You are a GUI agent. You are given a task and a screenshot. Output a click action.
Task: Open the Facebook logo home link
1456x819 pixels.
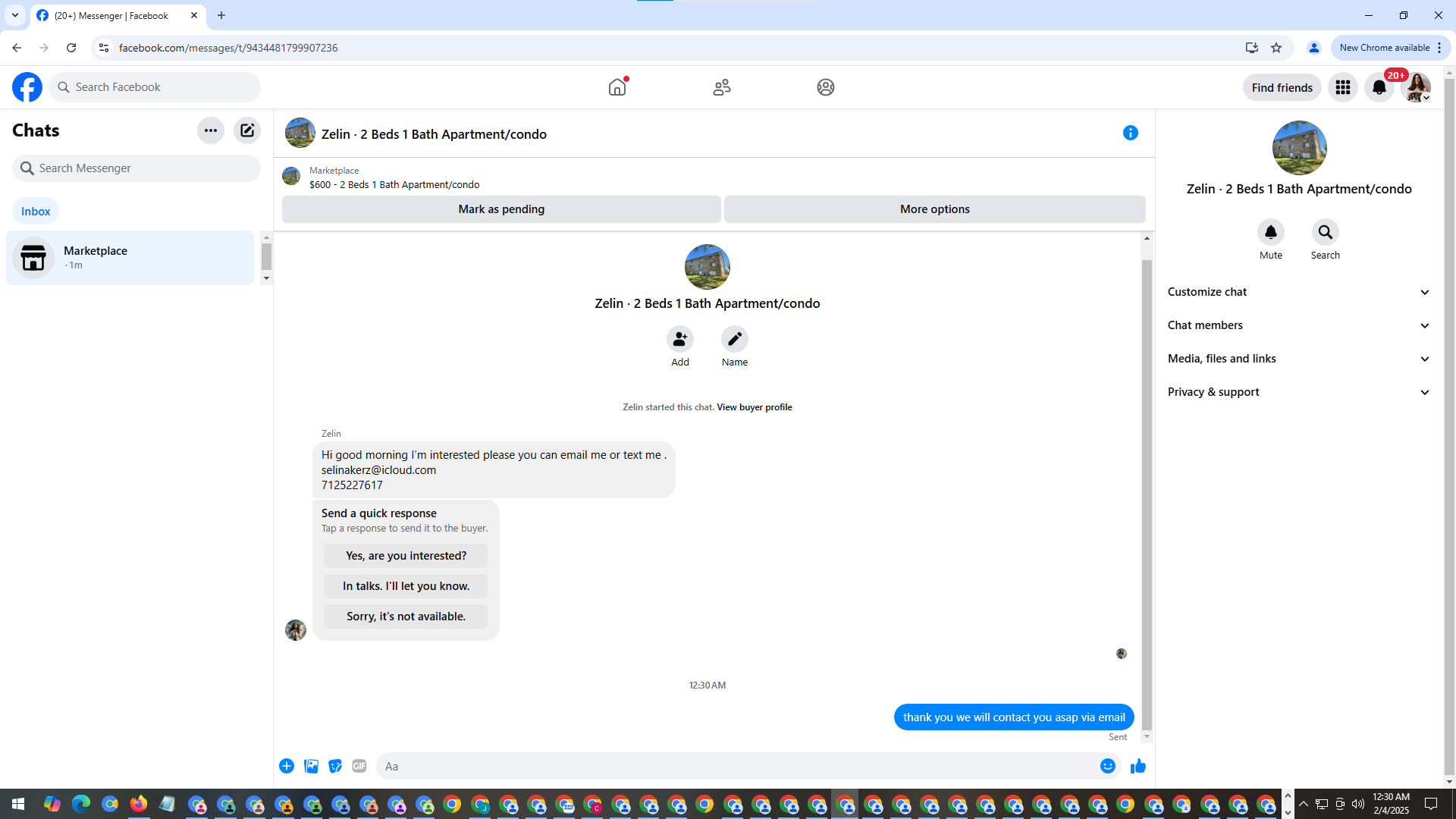27,87
